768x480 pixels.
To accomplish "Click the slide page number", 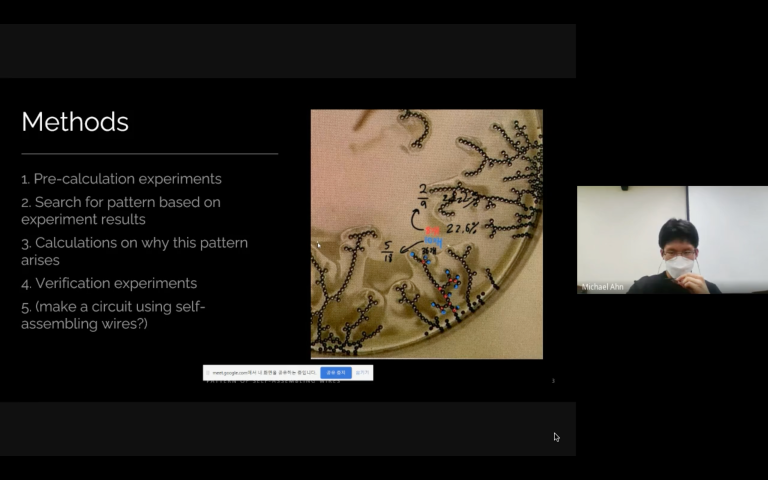I will tap(553, 380).
